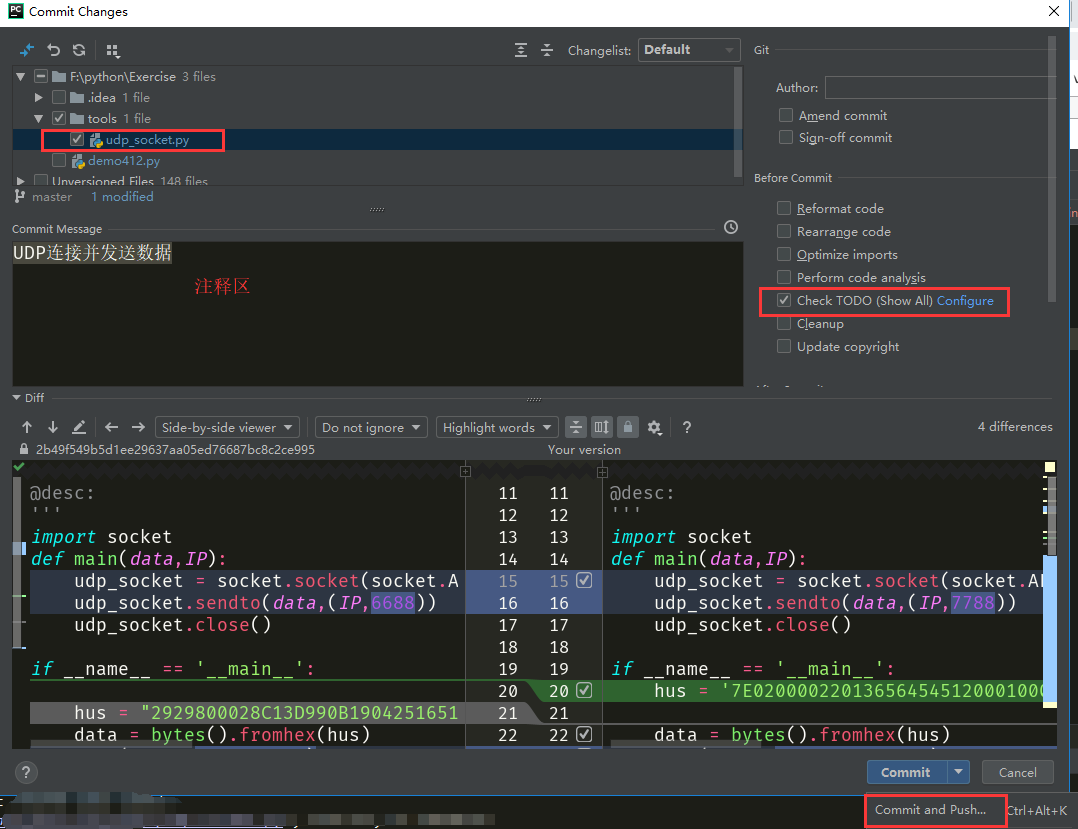
Task: Click the Collapse All icon in changes toolbar
Action: [x=547, y=50]
